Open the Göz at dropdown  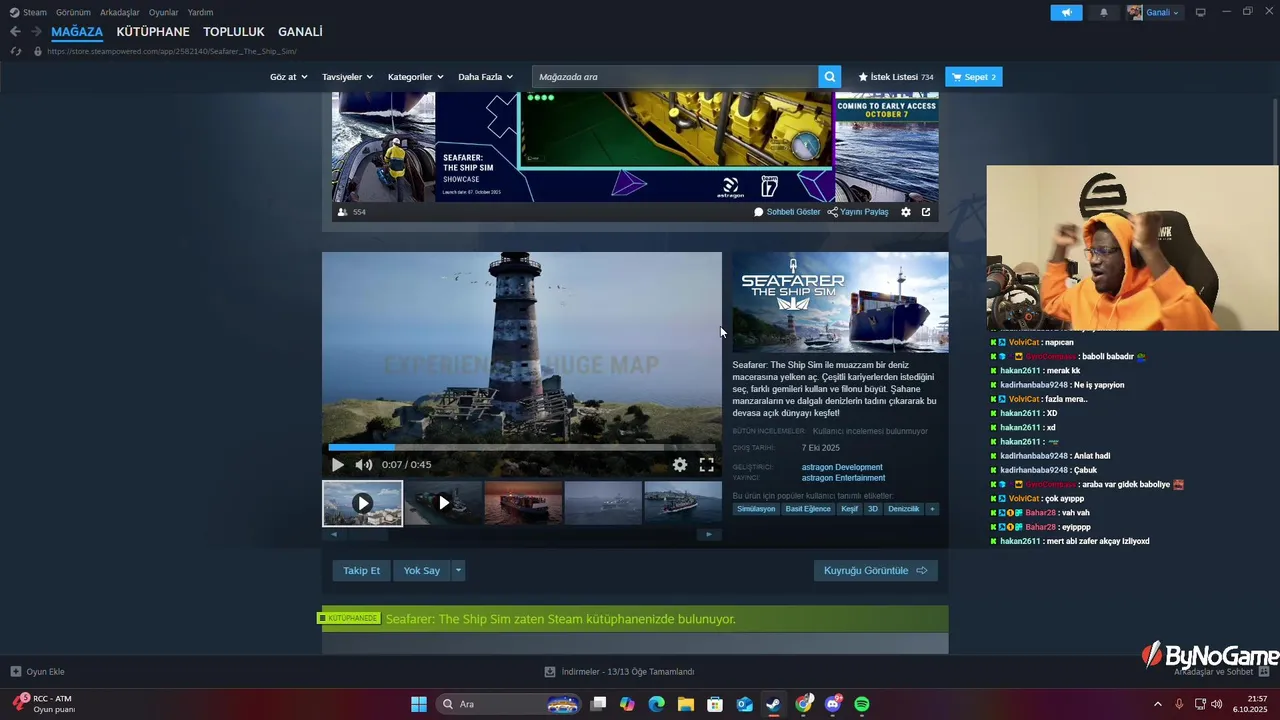tap(288, 77)
